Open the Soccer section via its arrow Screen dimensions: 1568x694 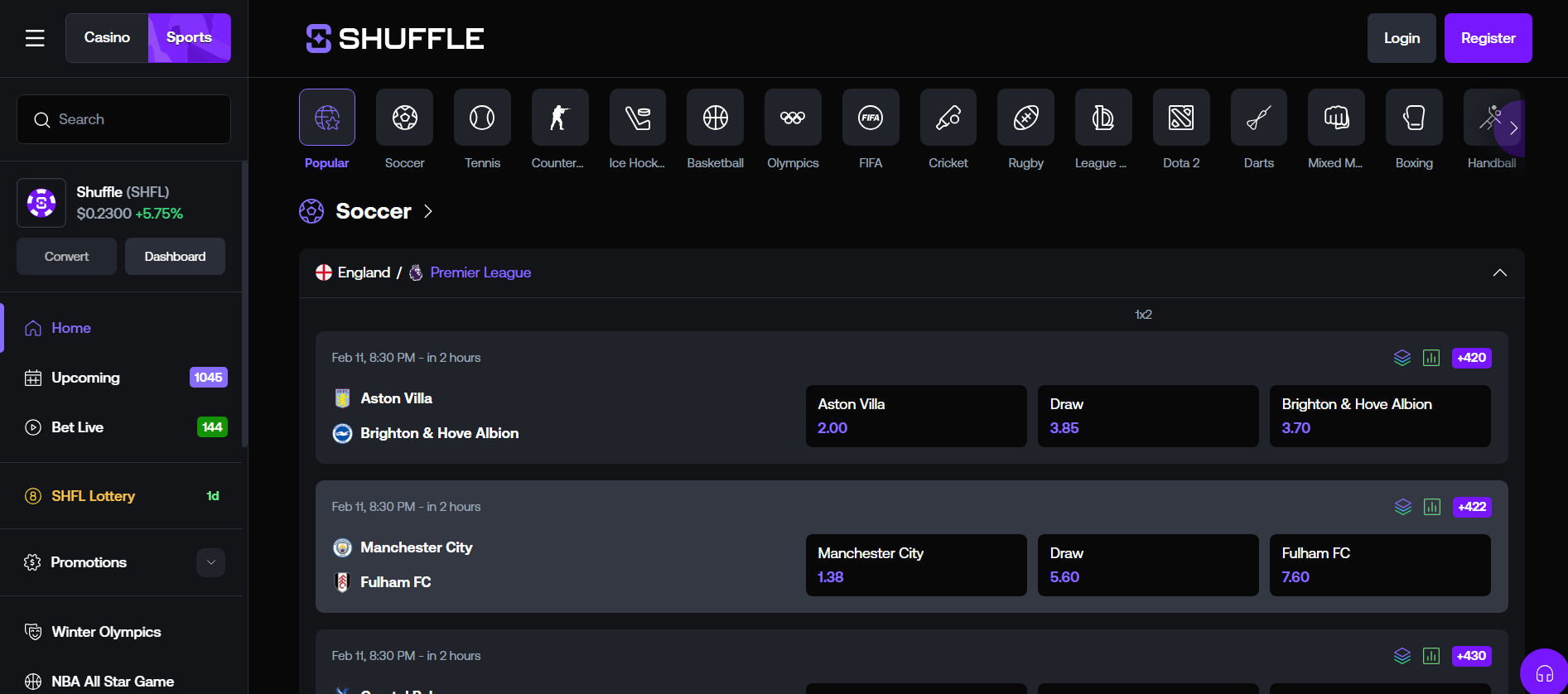(x=428, y=211)
